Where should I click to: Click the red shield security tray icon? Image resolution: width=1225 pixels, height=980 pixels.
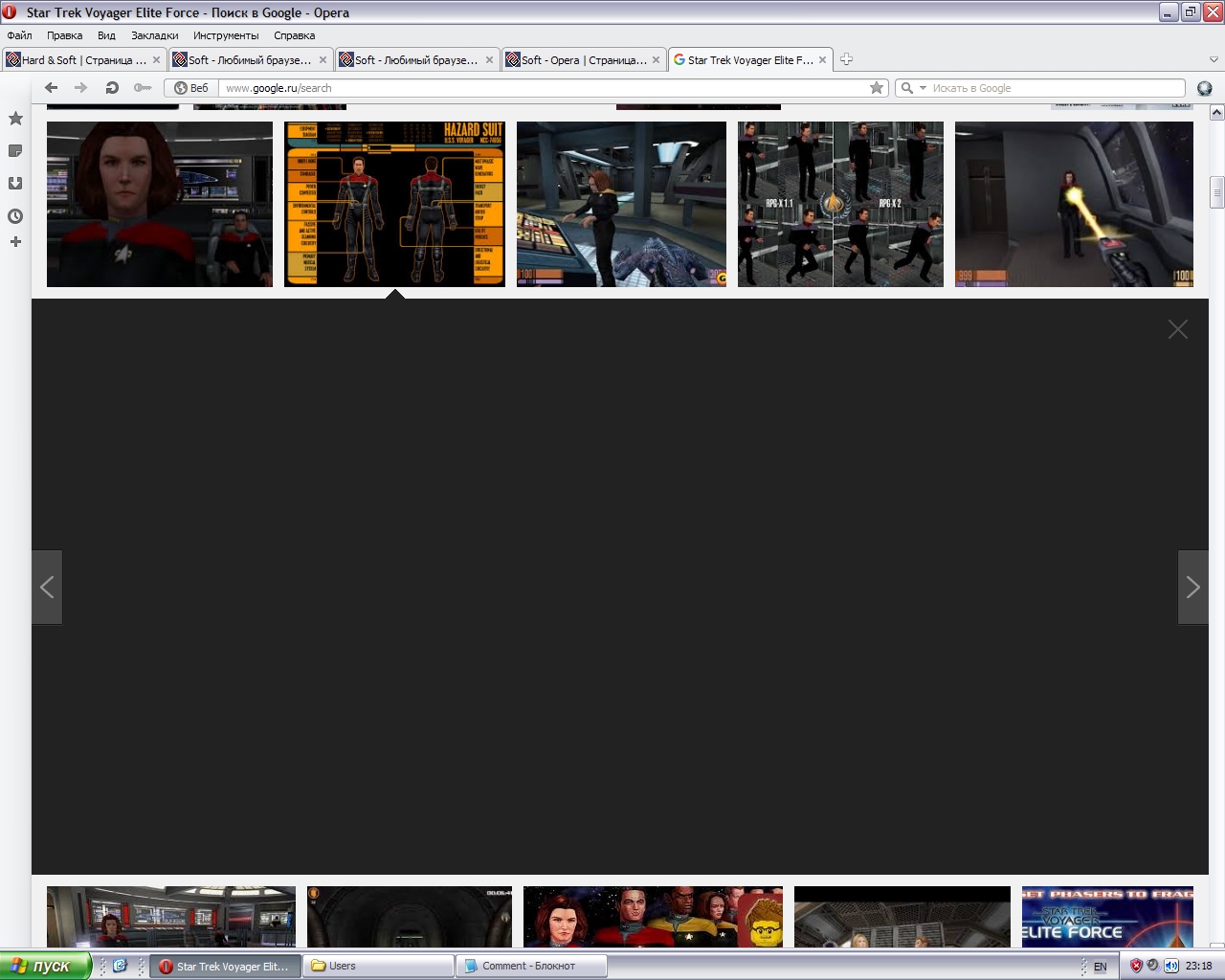click(1136, 966)
